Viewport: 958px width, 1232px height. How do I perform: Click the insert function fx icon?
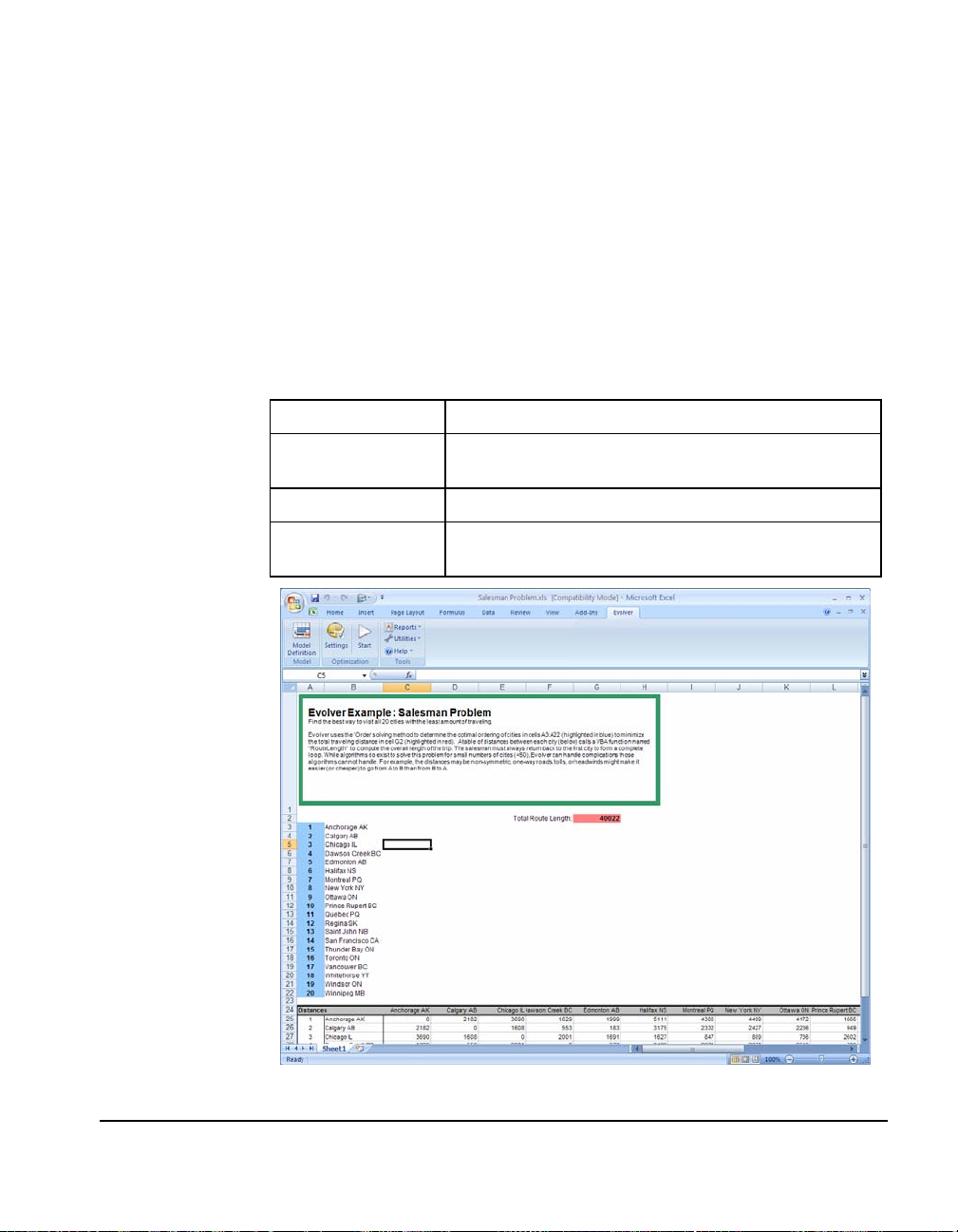point(409,675)
